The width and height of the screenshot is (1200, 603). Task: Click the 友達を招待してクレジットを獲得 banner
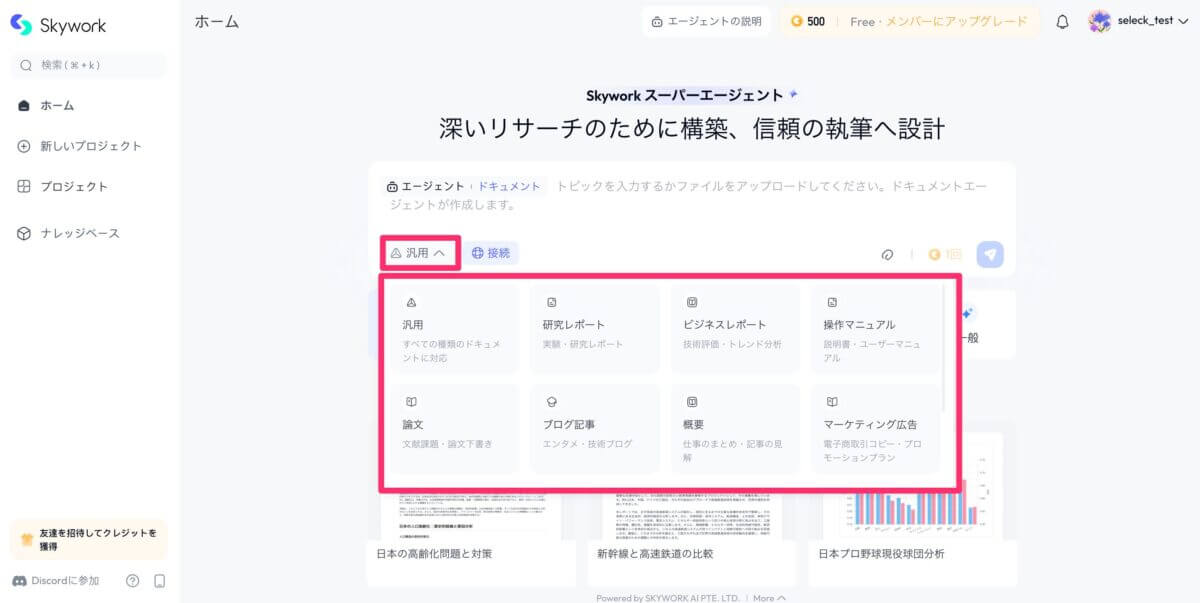point(88,539)
